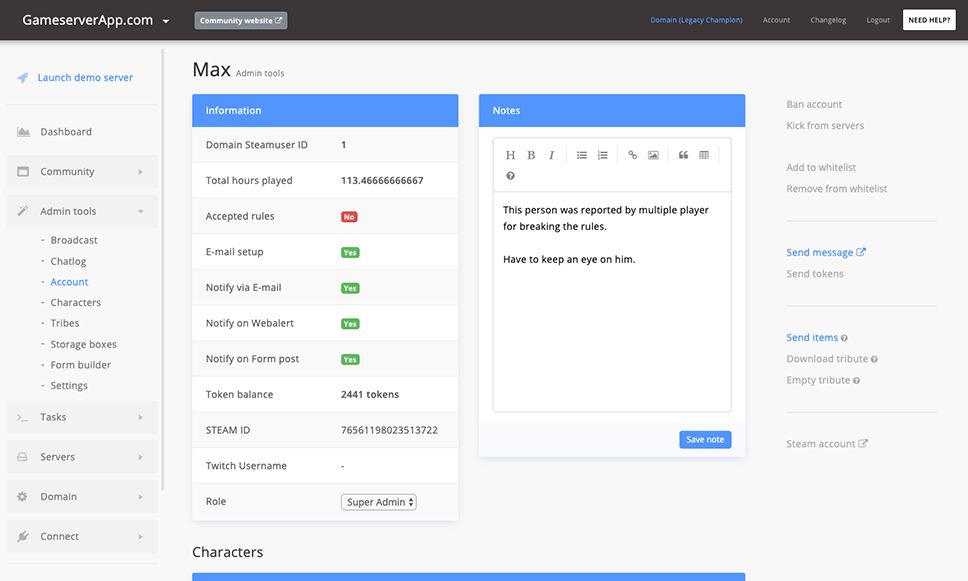Insert a blockquote into the note

pyautogui.click(x=682, y=154)
